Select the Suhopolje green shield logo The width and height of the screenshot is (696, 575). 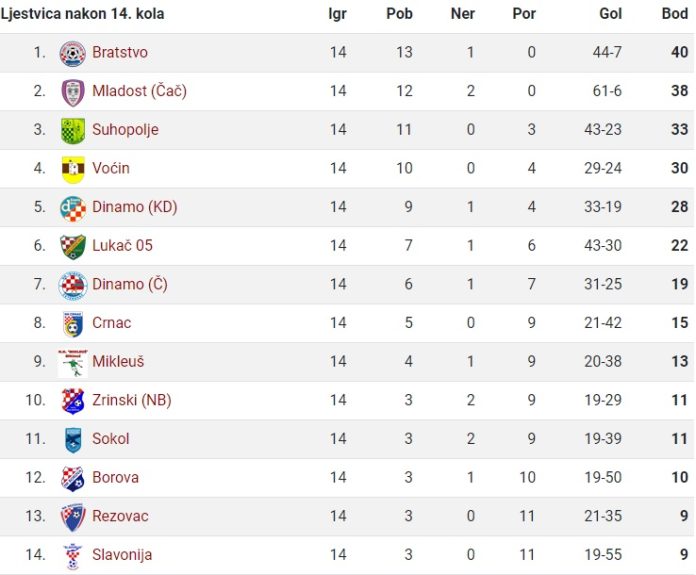[72, 131]
